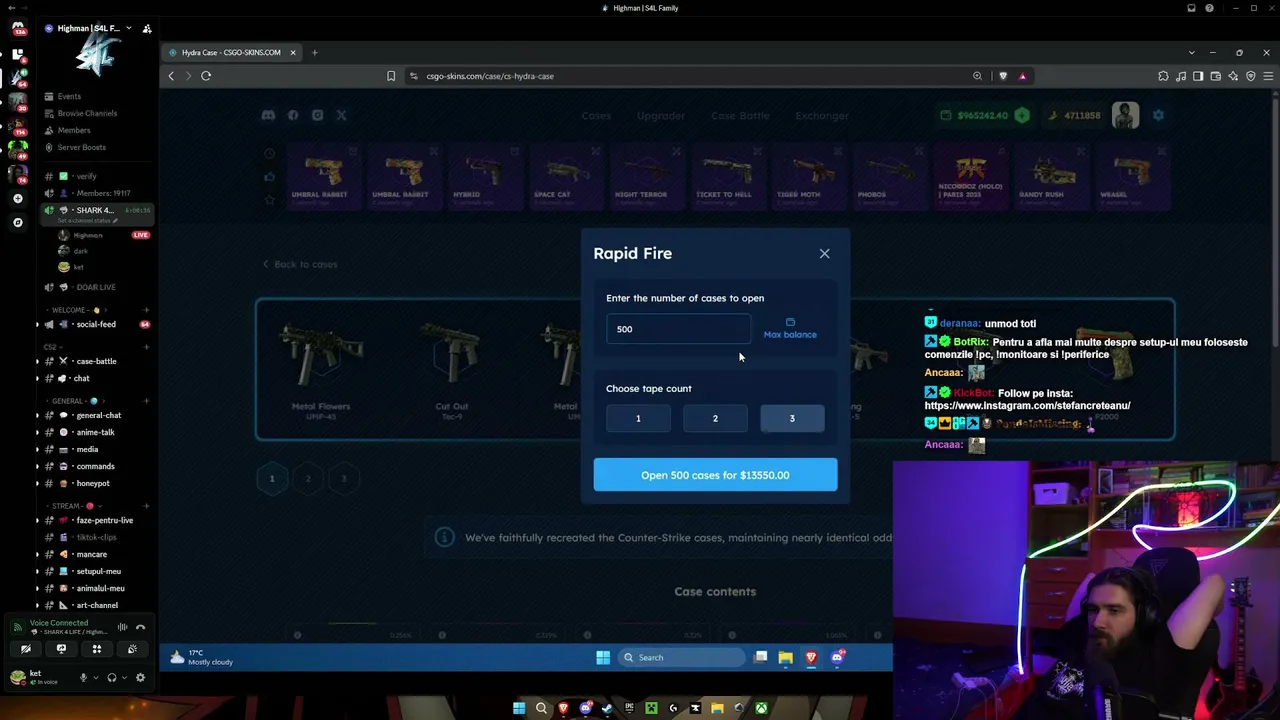This screenshot has width=1280, height=720.
Task: Open the Brave Rewards triangle icon
Action: coord(1022,76)
